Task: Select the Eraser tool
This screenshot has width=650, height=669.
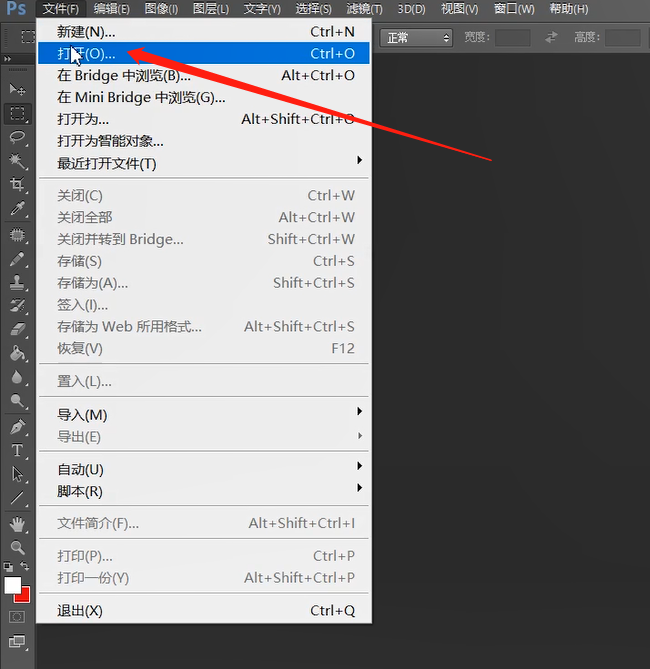Action: 17,329
